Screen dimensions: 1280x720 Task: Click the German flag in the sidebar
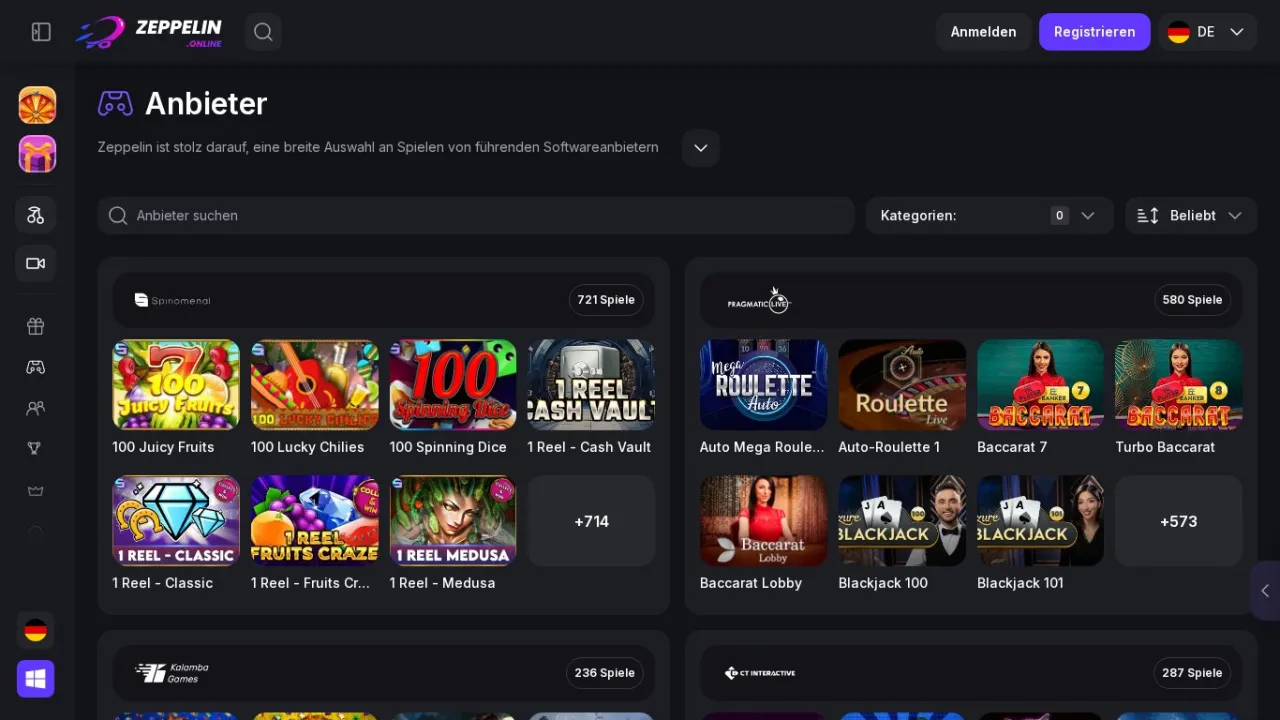[36, 630]
